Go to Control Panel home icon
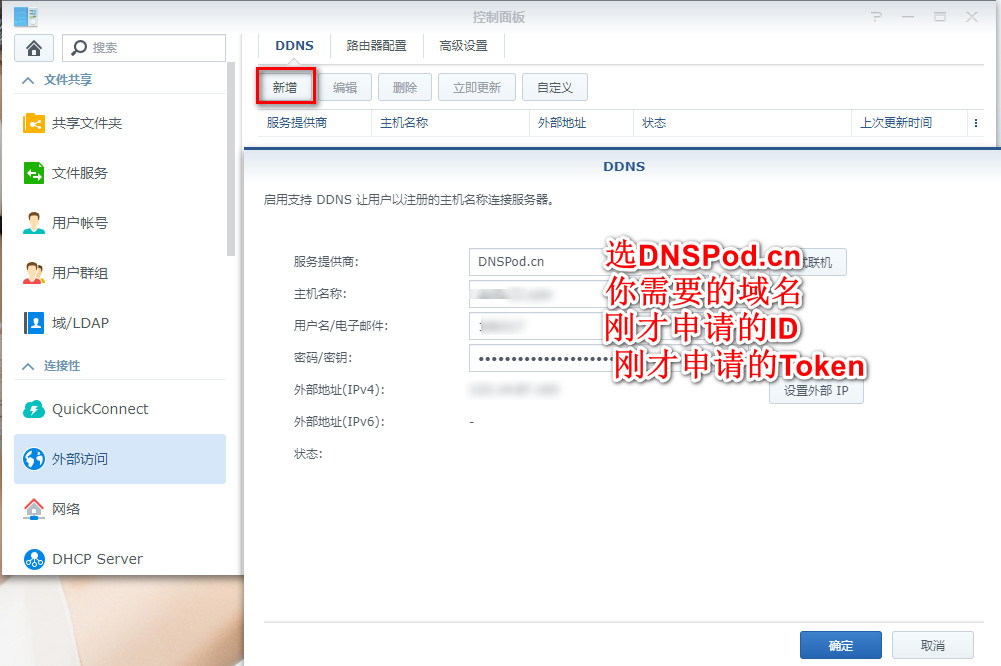 [34, 48]
